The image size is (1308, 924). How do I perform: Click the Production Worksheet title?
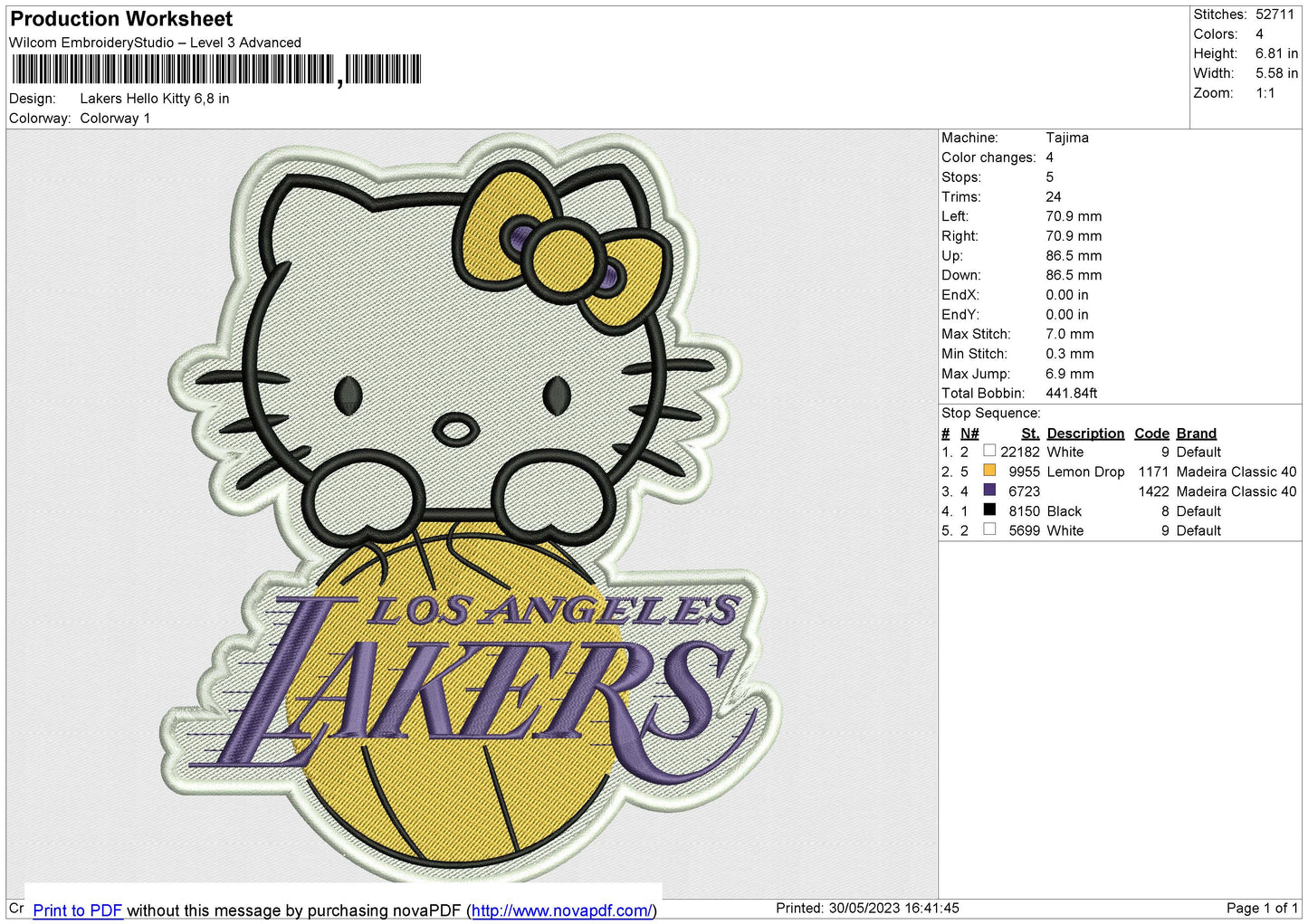coord(121,19)
